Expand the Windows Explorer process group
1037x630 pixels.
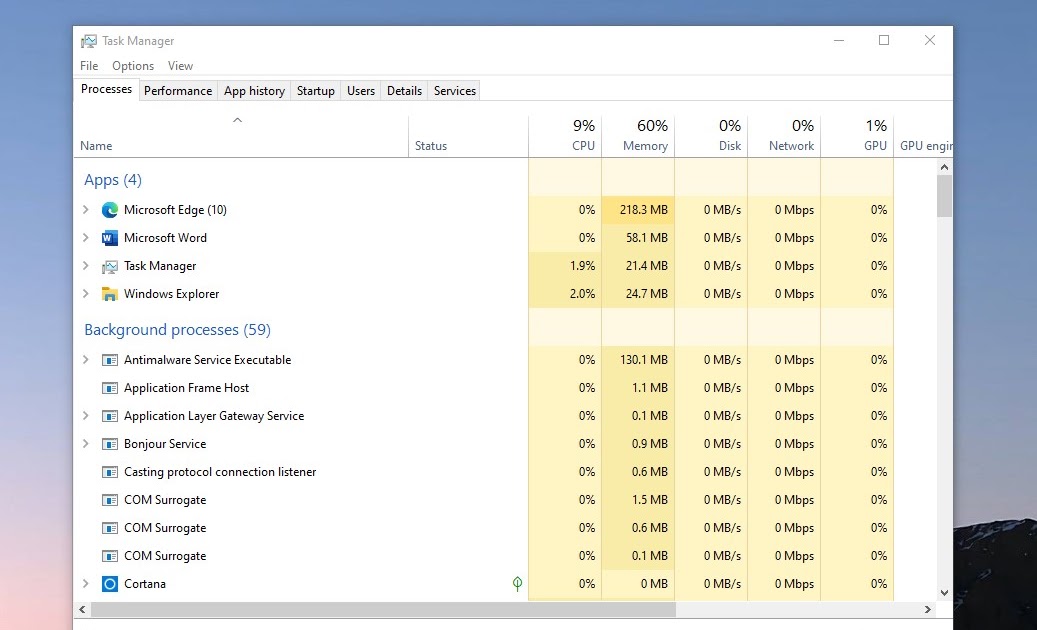tap(86, 294)
